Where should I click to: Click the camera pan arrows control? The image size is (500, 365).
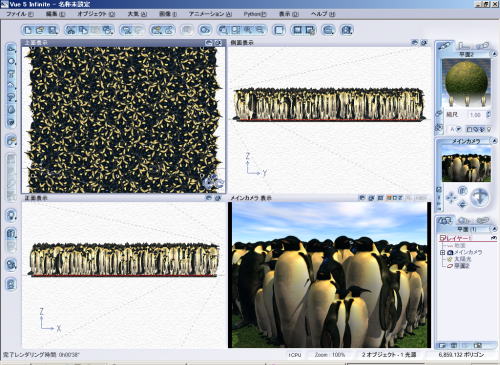(x=451, y=197)
